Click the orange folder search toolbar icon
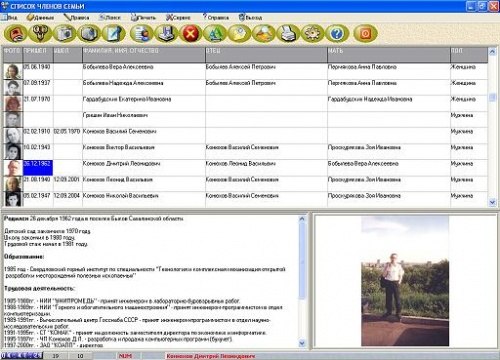Image resolution: width=500 pixels, height=360 pixels. pos(264,34)
